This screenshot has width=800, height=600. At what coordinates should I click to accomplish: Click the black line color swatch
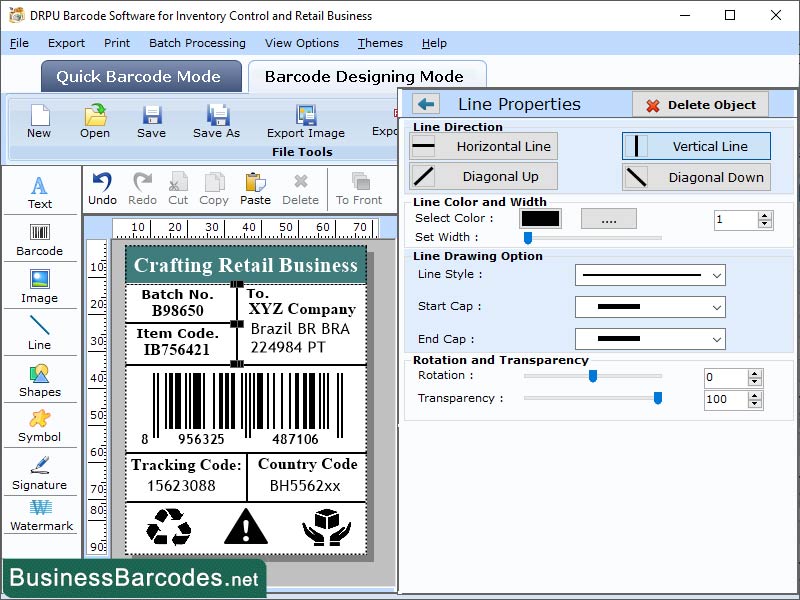coord(541,219)
